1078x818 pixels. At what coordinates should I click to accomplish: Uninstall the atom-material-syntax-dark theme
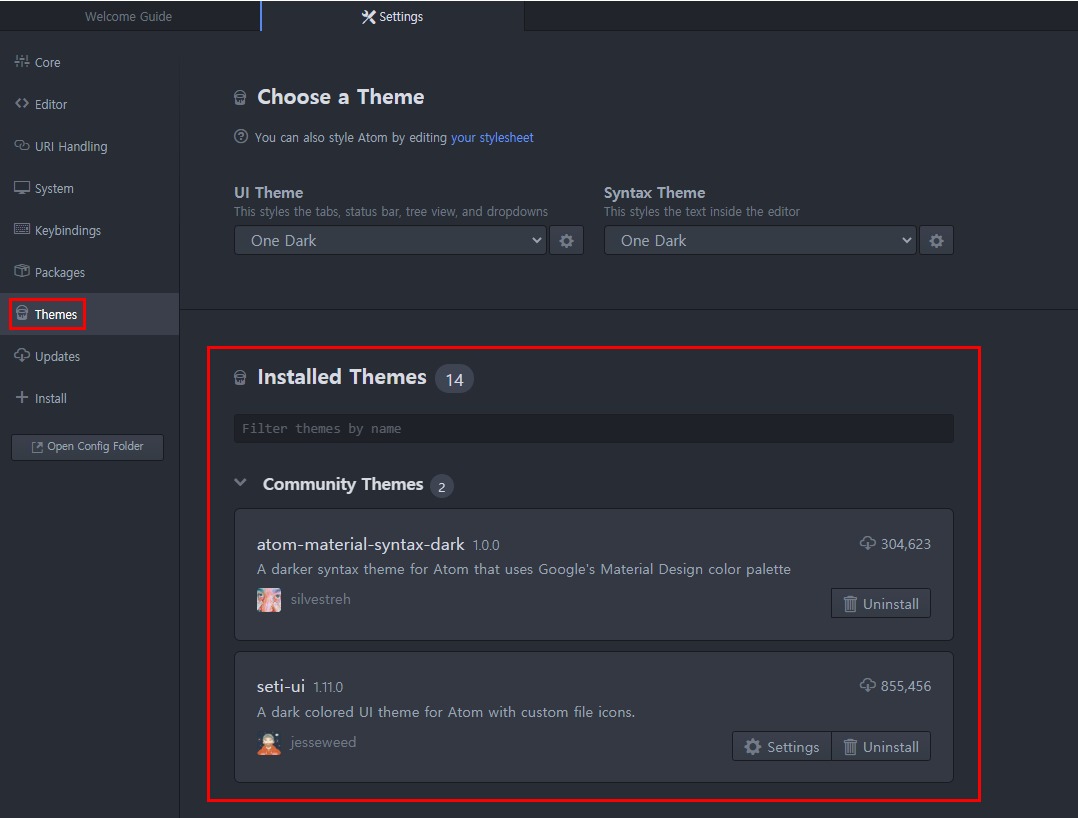click(x=881, y=604)
